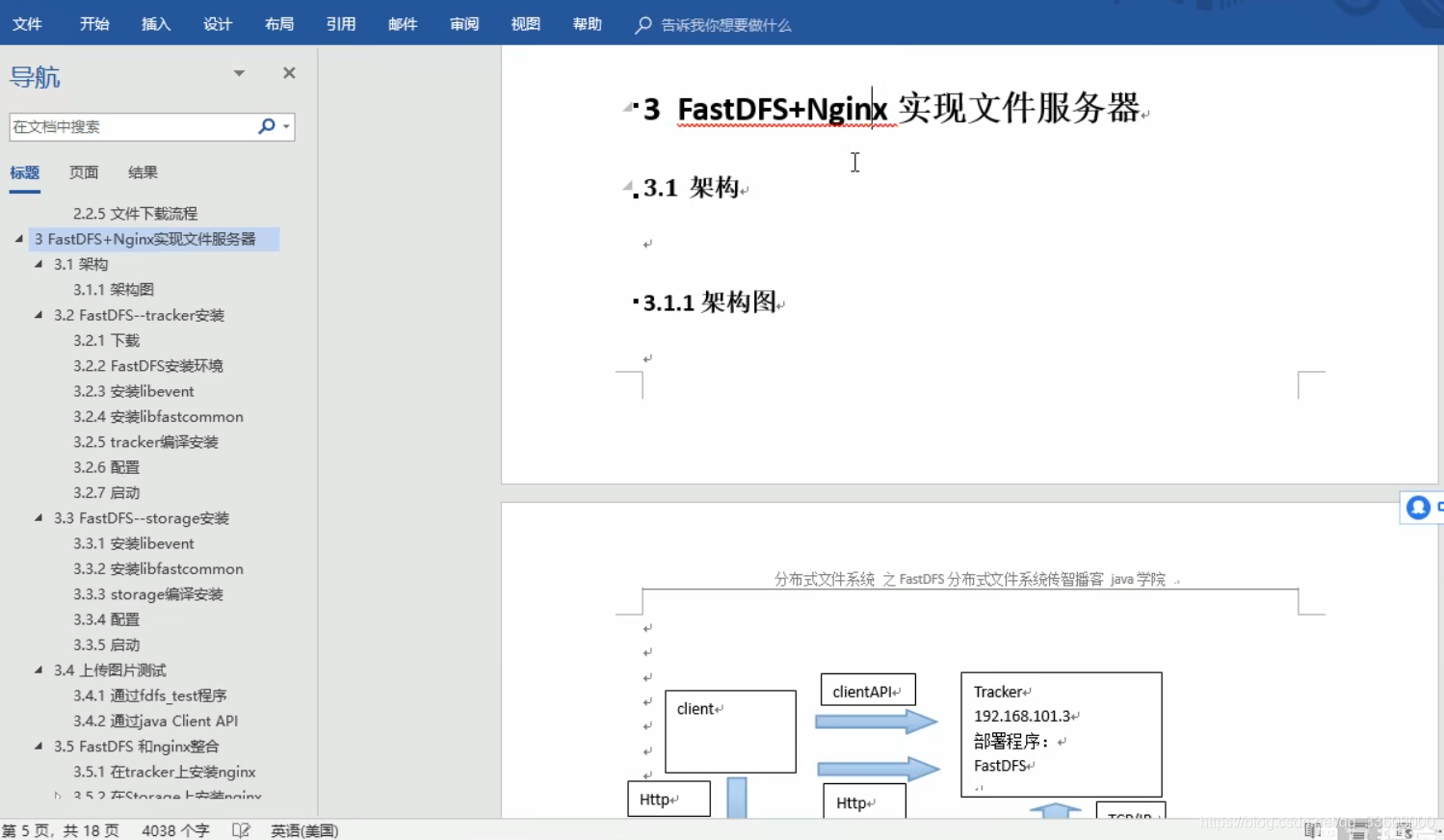Screen dimensions: 1444x840
Task: Switch to the 布局 ribbon tab
Action: [279, 24]
